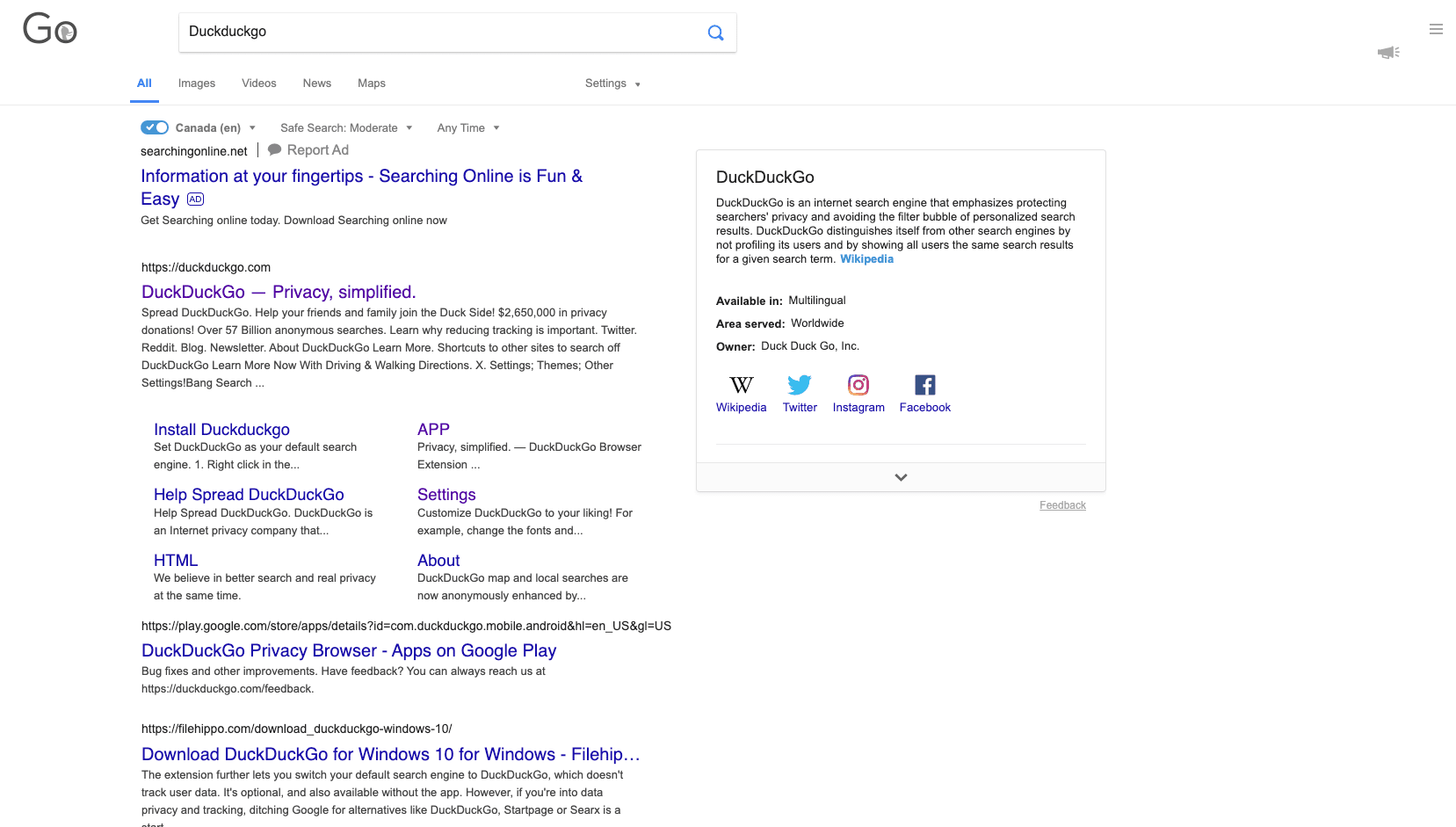Open DuckDuckGo — Privacy, simplified result
The image size is (1456, 827).
tap(279, 292)
